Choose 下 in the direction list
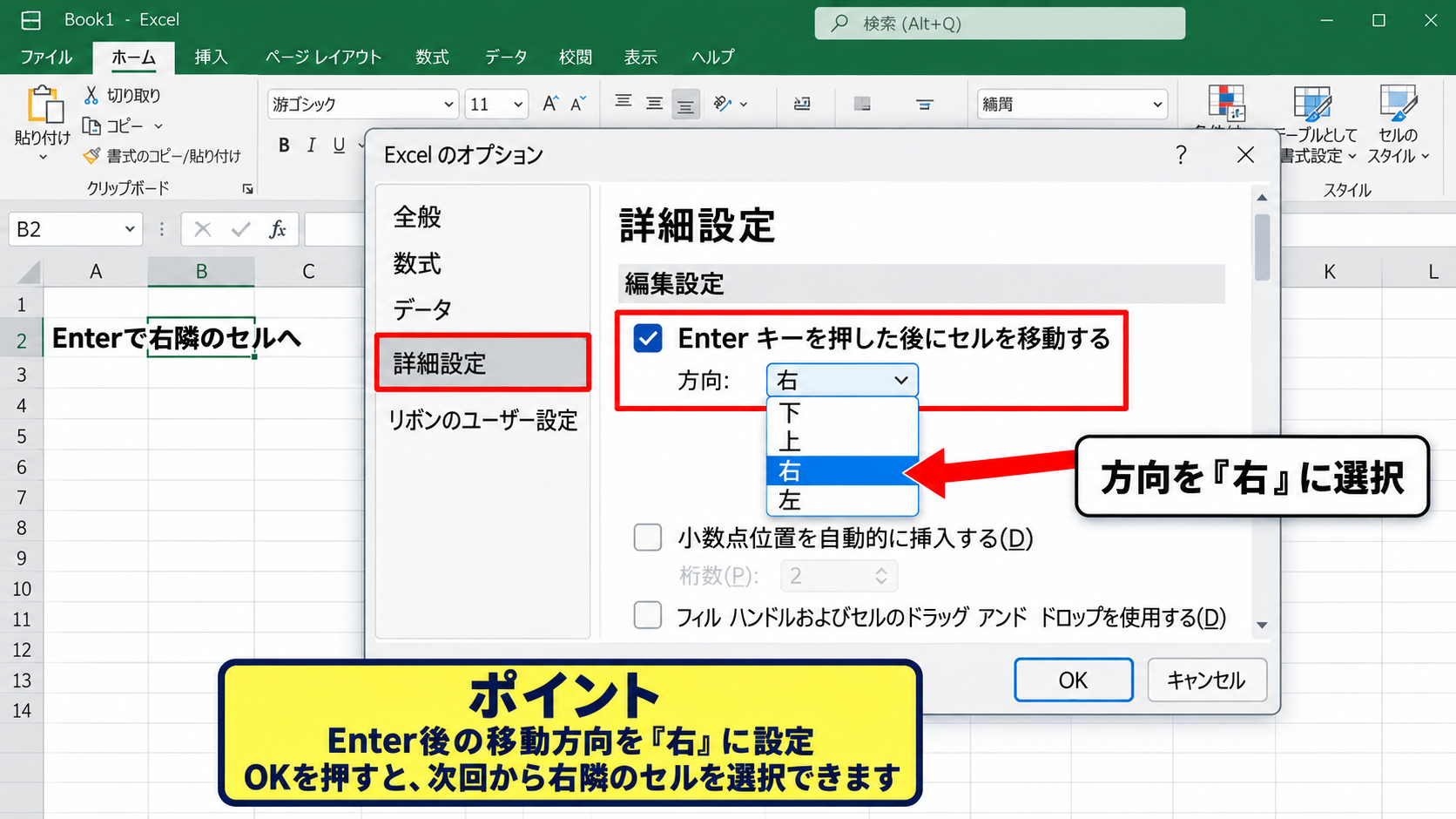This screenshot has height=819, width=1456. [842, 412]
